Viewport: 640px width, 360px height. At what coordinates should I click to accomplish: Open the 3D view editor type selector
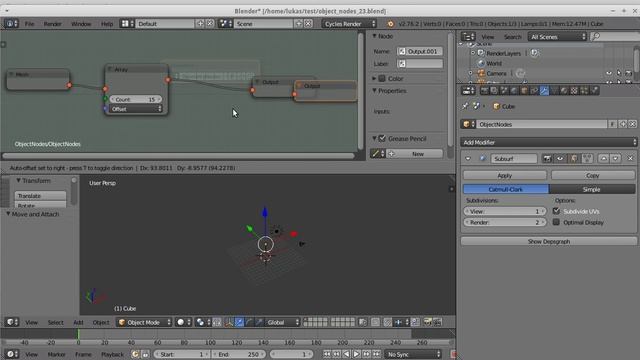pos(12,322)
